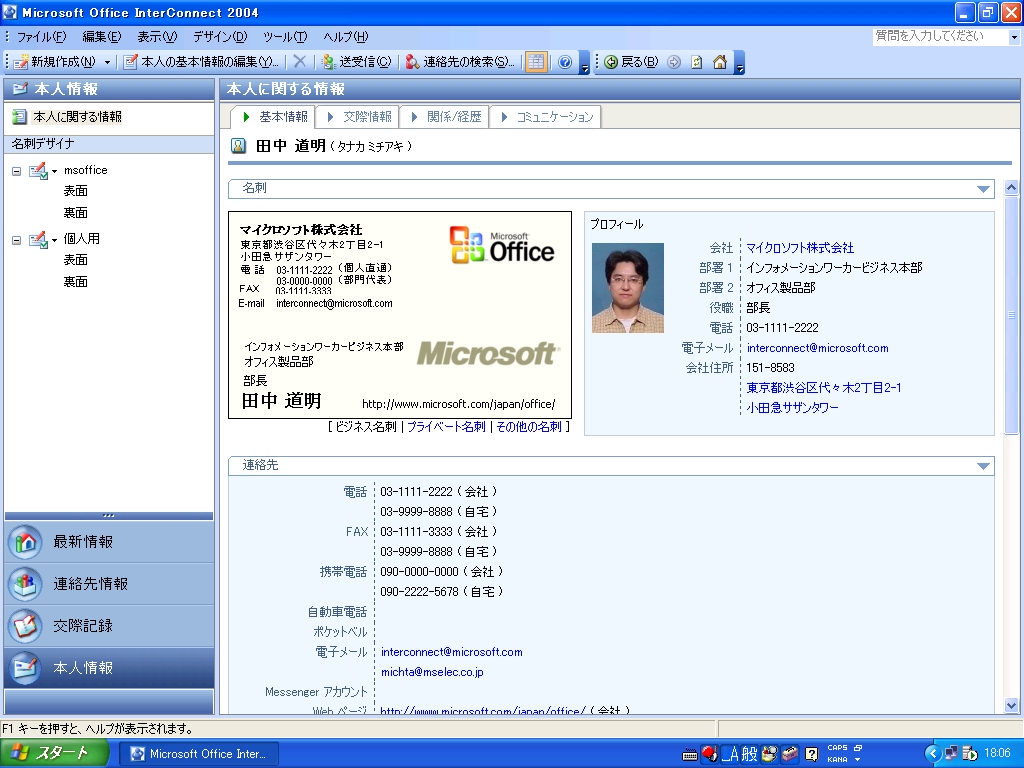The width and height of the screenshot is (1024, 768).
Task: Click the blue Help question mark icon
Action: [566, 62]
